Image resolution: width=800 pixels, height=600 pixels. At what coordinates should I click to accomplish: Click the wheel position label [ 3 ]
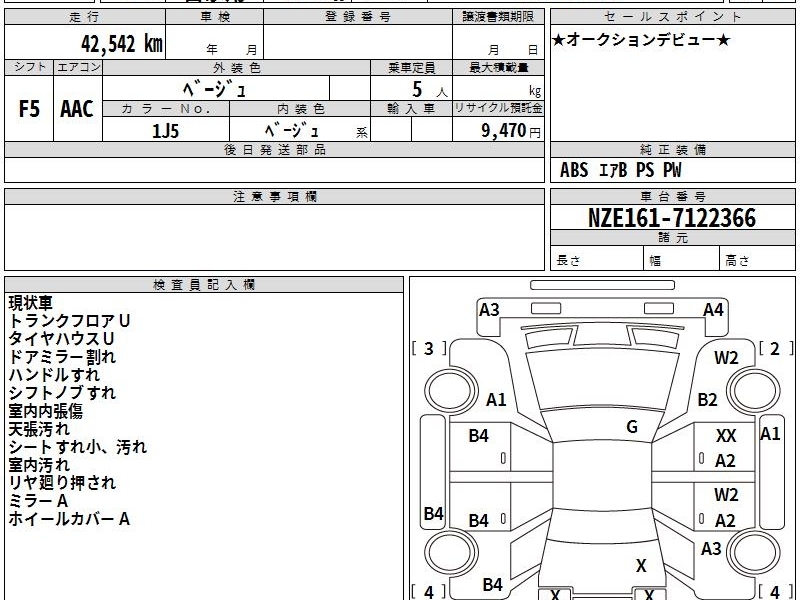click(x=429, y=348)
